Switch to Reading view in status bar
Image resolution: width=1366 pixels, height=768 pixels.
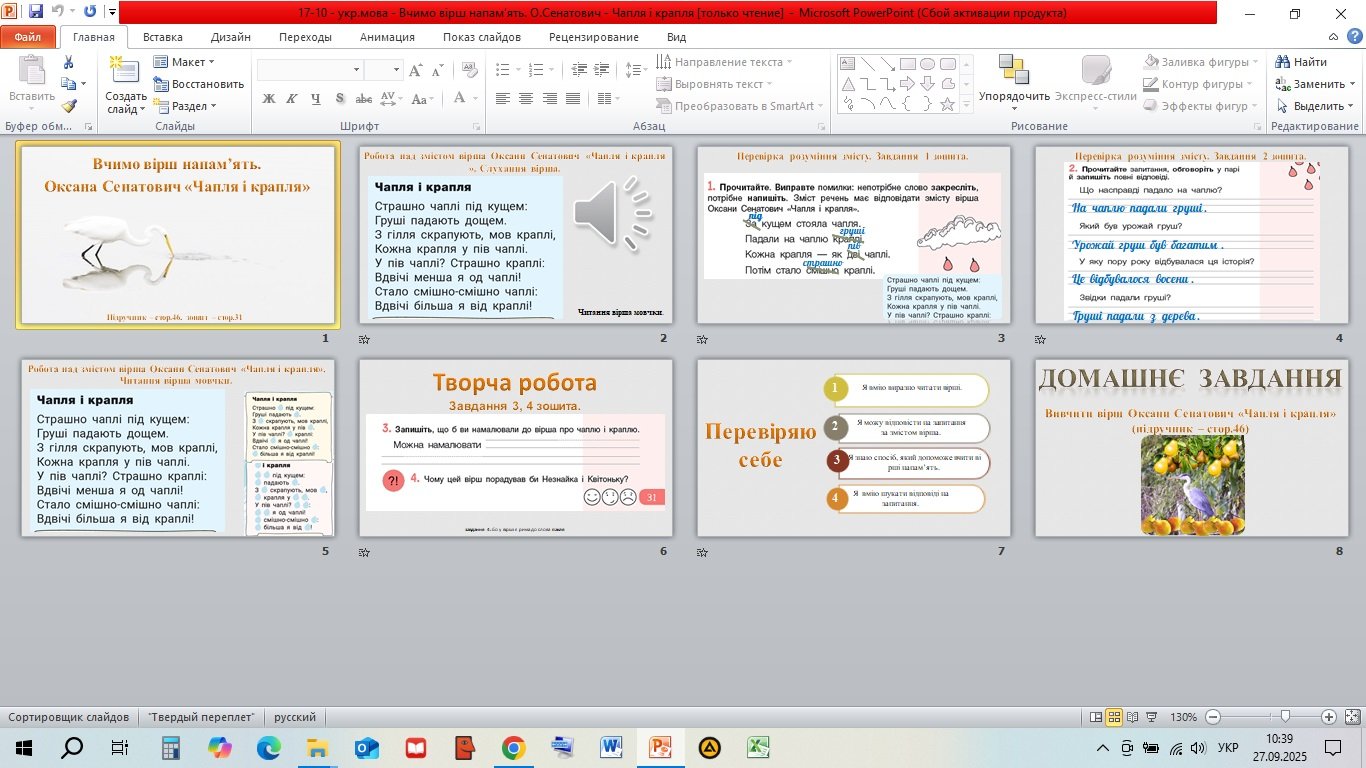(x=1131, y=717)
